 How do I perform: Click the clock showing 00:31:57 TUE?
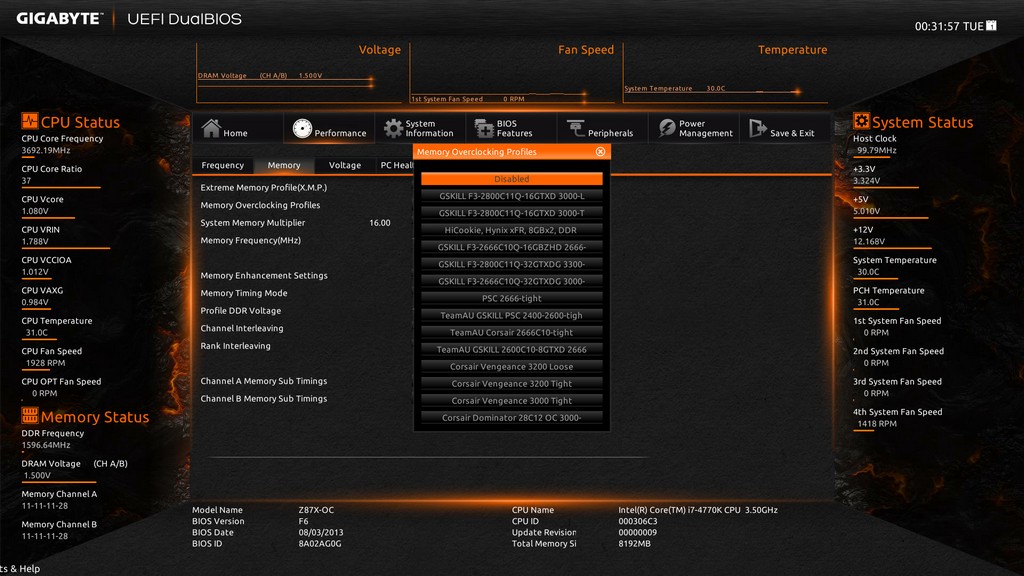(949, 26)
